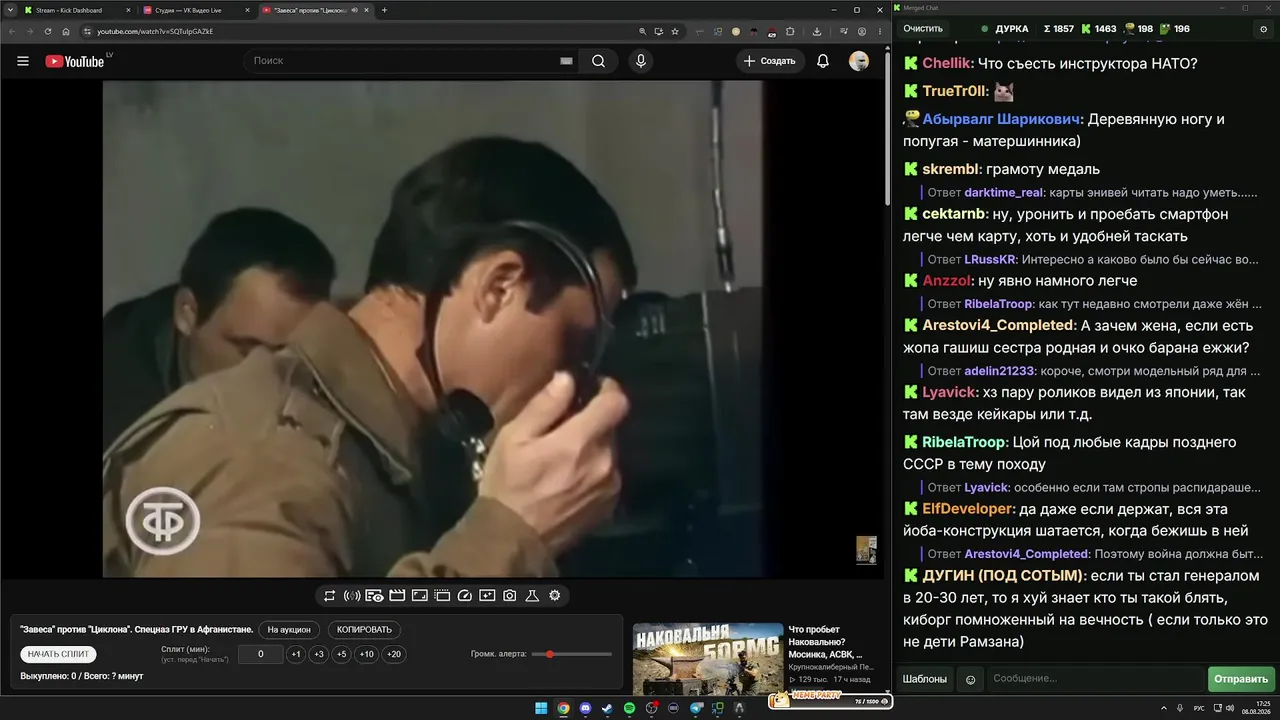Image resolution: width=1280 pixels, height=720 pixels.
Task: Open the Шаблоны templates button
Action: [x=924, y=679]
